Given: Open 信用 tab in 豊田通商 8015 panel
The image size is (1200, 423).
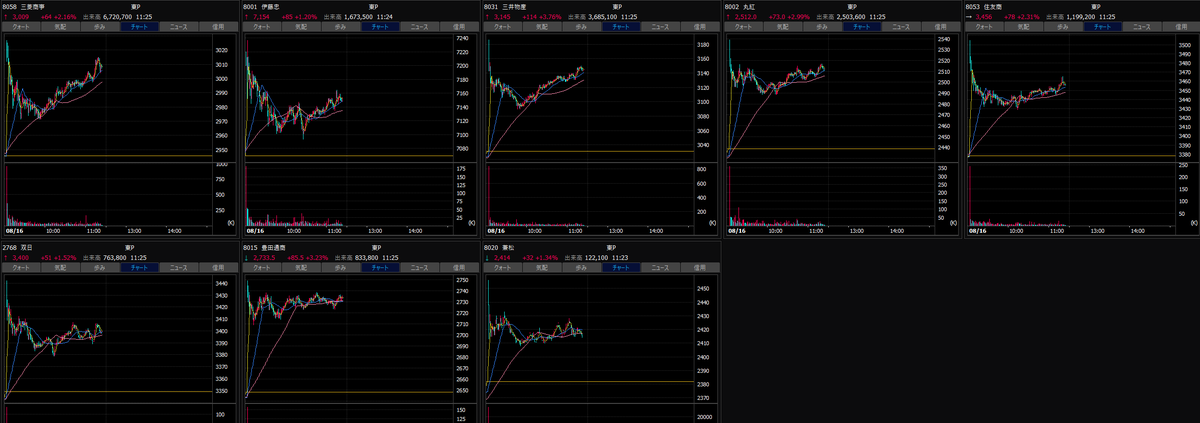Looking at the screenshot, I should point(457,268).
